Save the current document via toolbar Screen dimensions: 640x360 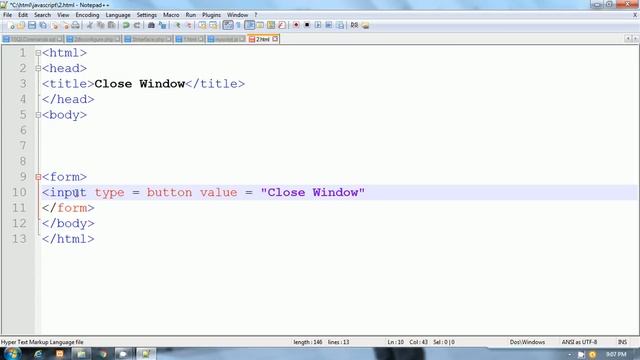[32, 25]
